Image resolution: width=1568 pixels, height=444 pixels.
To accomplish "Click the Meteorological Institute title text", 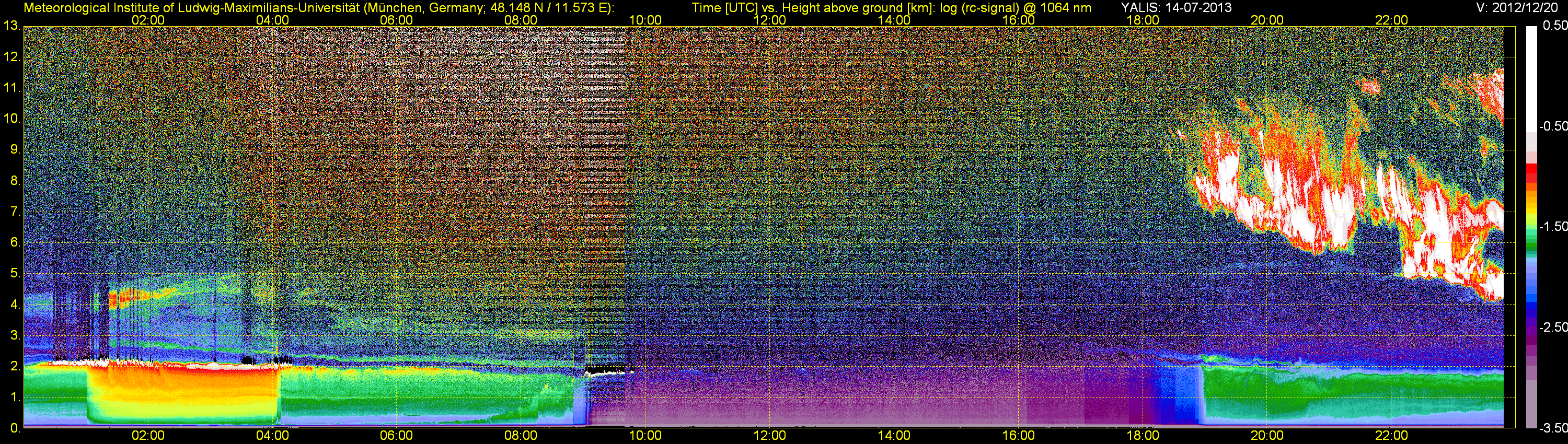I will (318, 8).
